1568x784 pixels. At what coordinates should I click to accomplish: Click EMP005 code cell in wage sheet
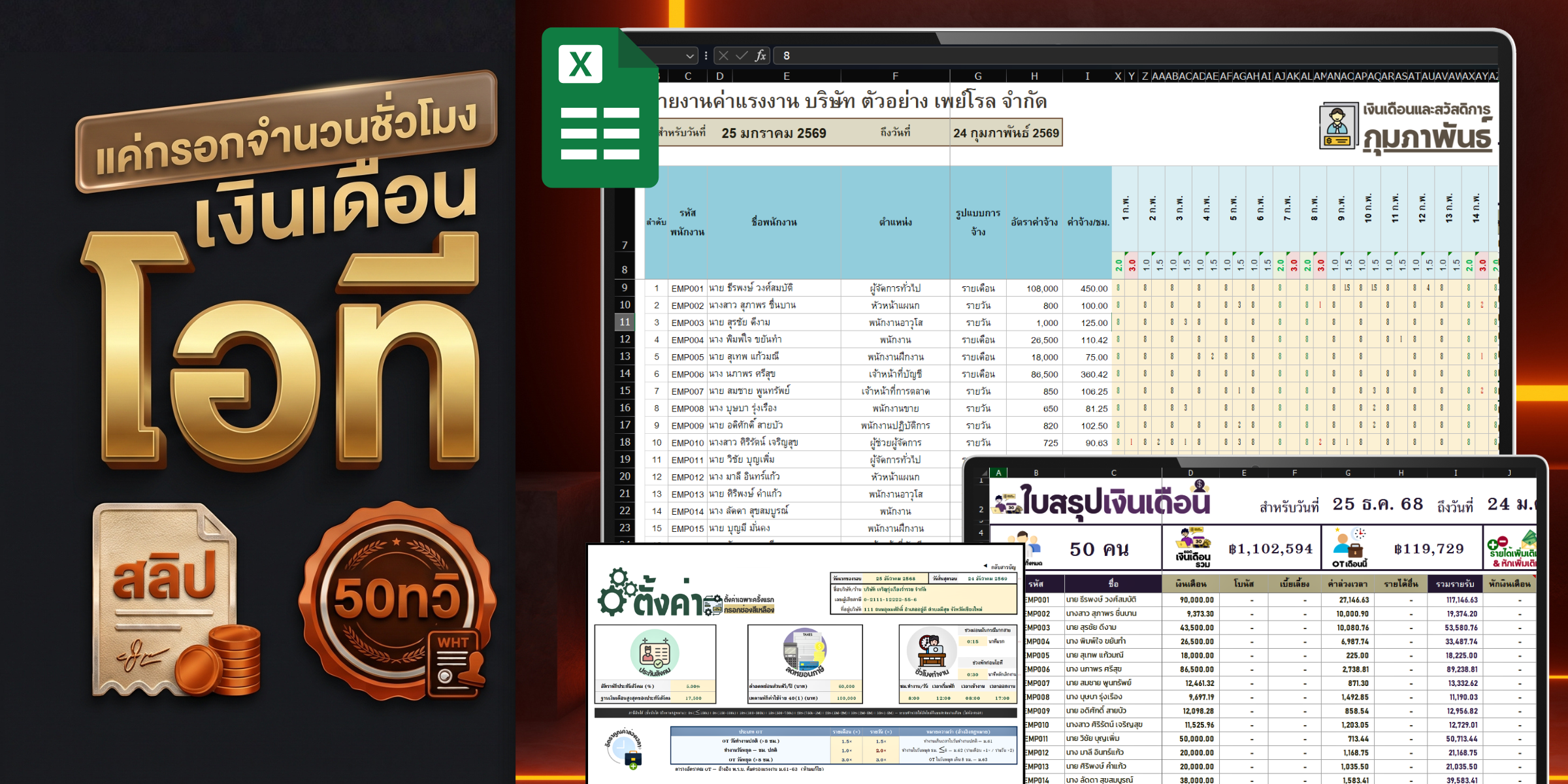[687, 357]
